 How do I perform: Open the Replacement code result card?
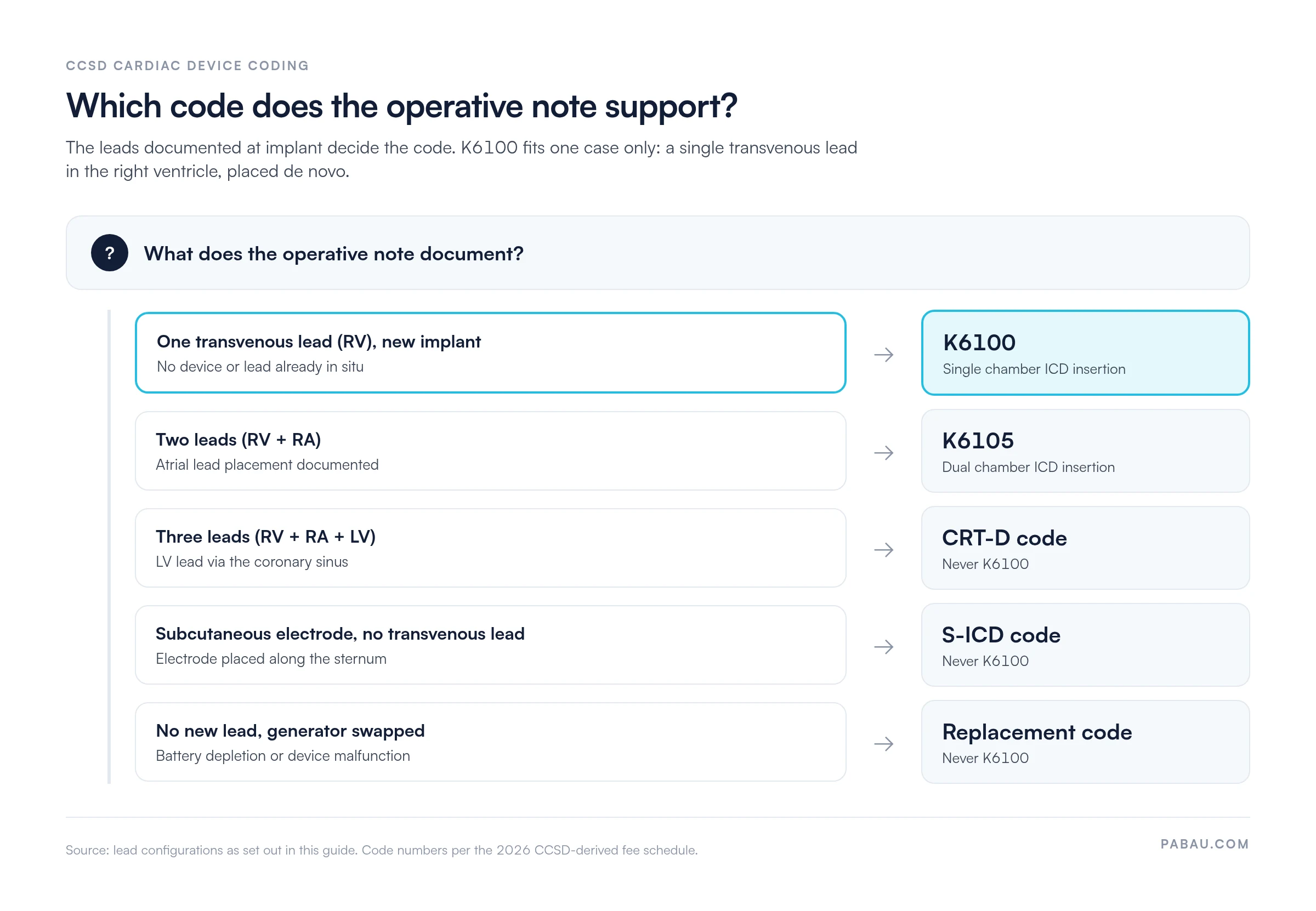point(1085,742)
